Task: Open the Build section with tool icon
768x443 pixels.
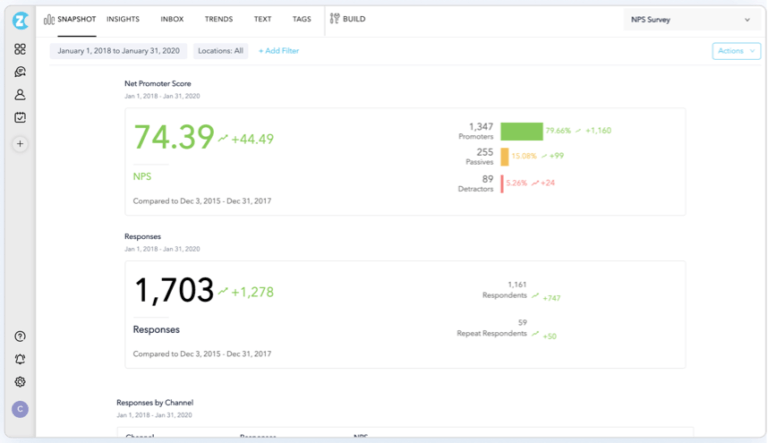Action: coord(348,19)
